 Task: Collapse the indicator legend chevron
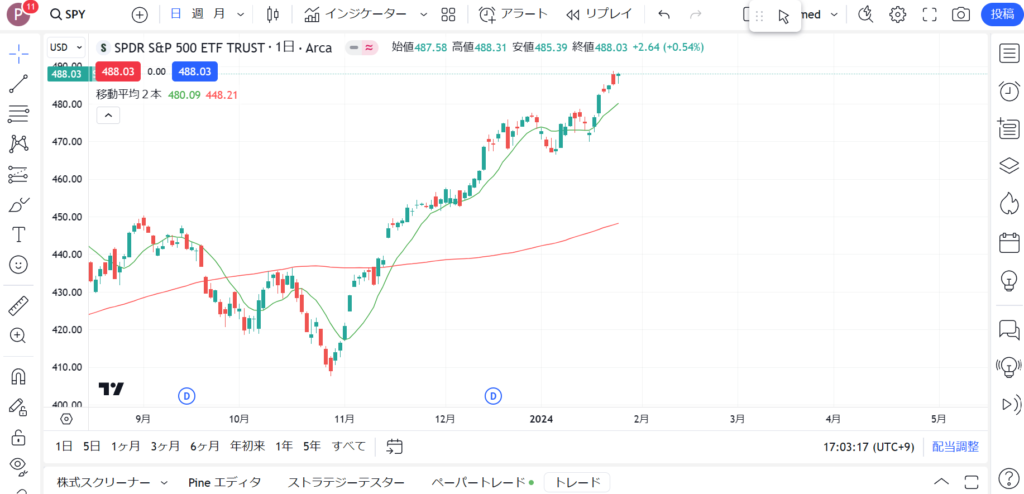108,115
